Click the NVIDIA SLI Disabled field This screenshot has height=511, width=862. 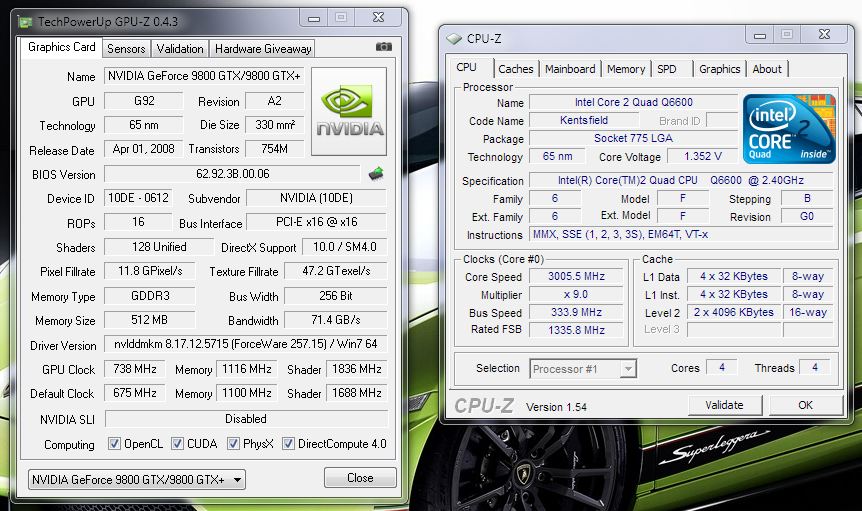(x=246, y=419)
